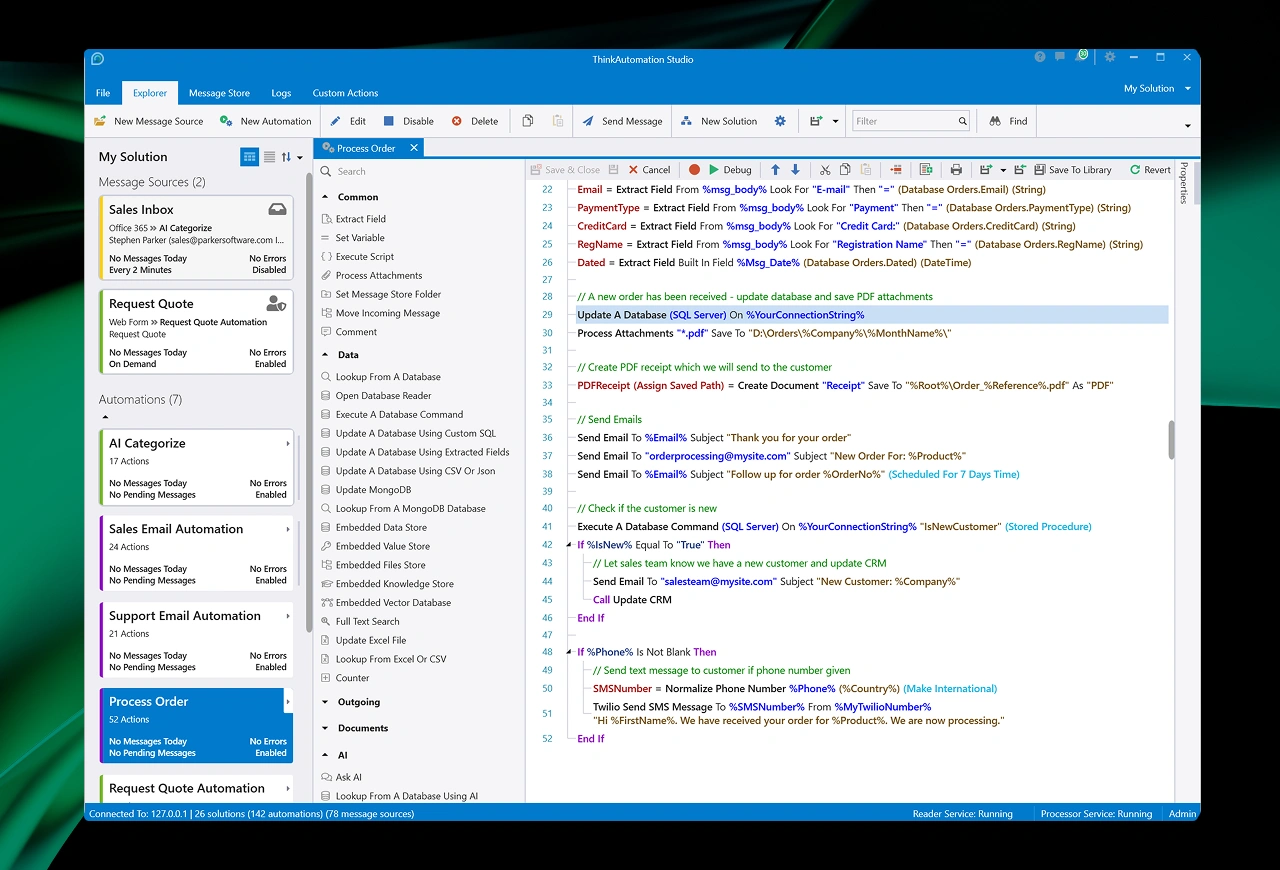The height and width of the screenshot is (870, 1280).
Task: Collapse the If %IsNew% block on line 42
Action: [569, 545]
